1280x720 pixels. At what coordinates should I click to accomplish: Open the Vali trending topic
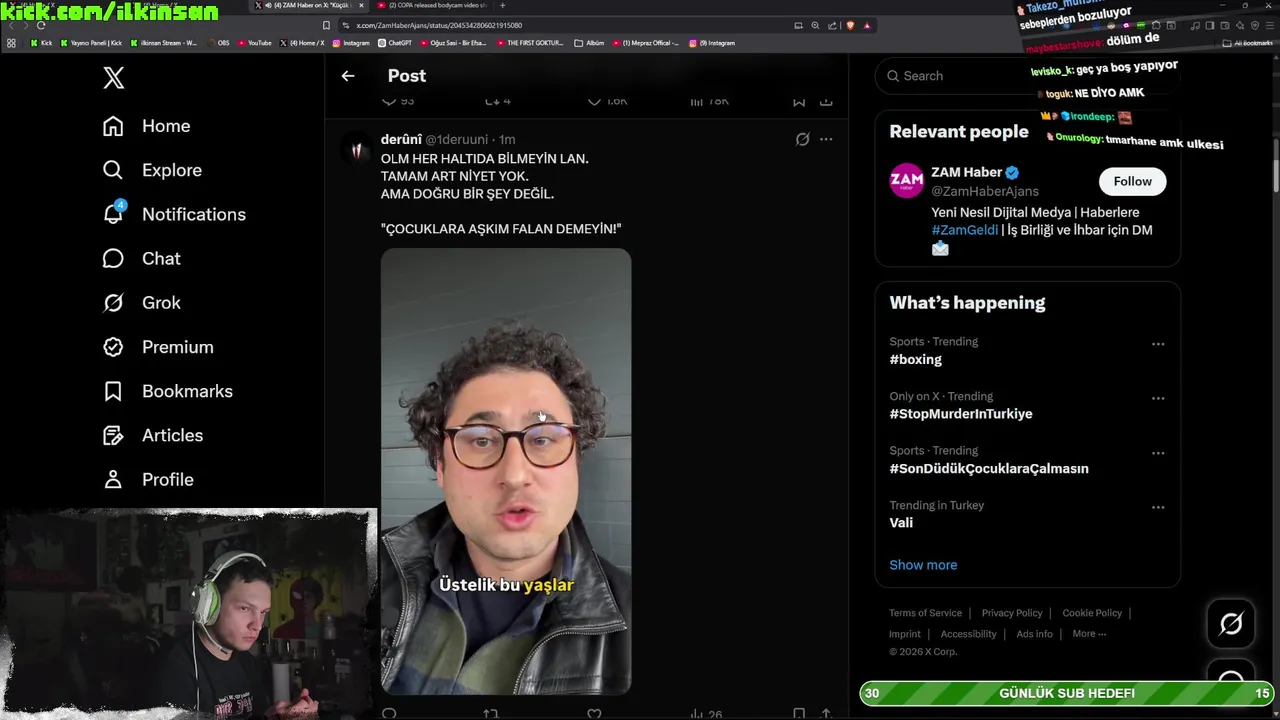901,523
